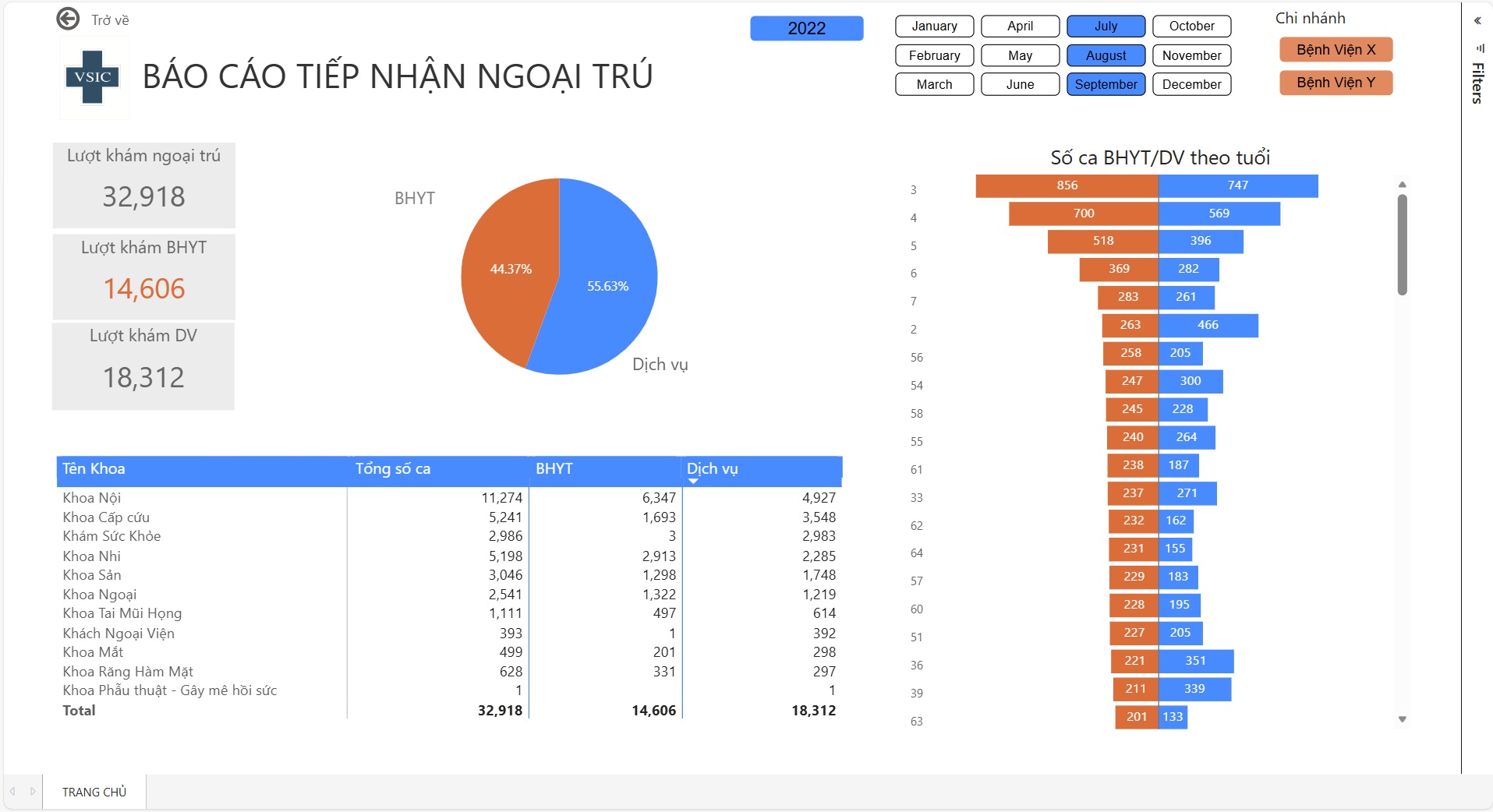Deselect the July month slicer
Viewport: 1493px width, 812px height.
pos(1106,26)
